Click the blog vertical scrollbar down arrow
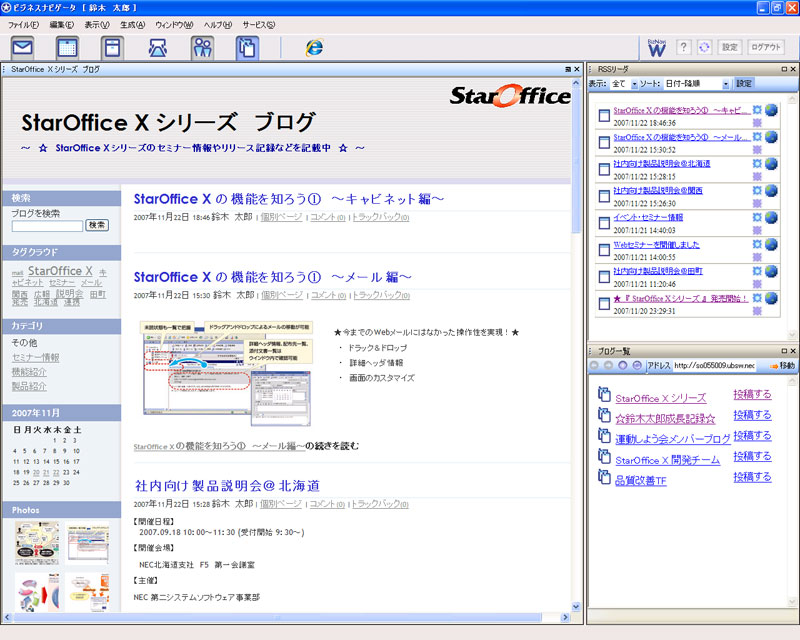The height and width of the screenshot is (640, 800). pyautogui.click(x=576, y=607)
